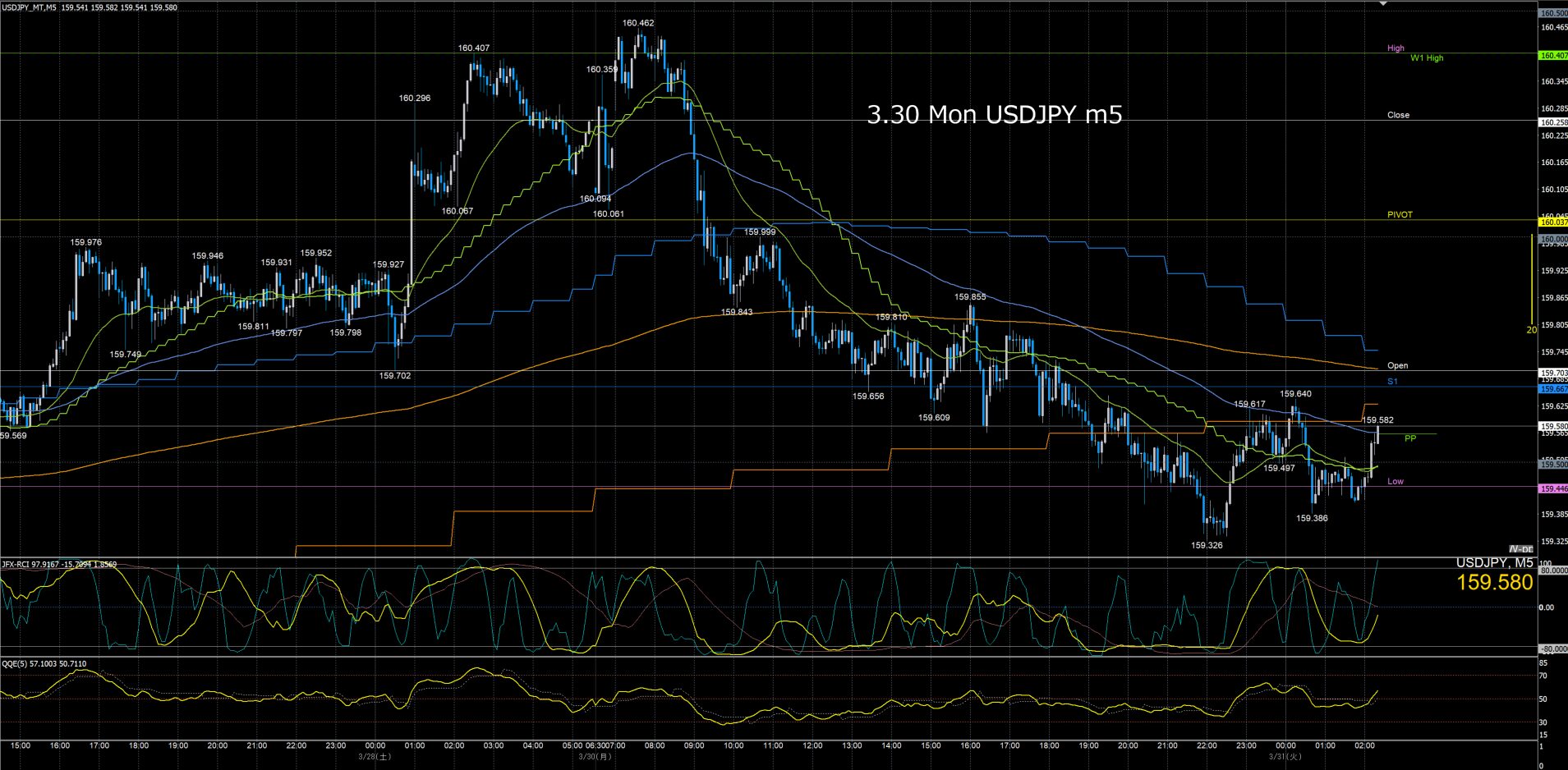Click the 160.462 peak price label
The height and width of the screenshot is (770, 1568).
(638, 23)
